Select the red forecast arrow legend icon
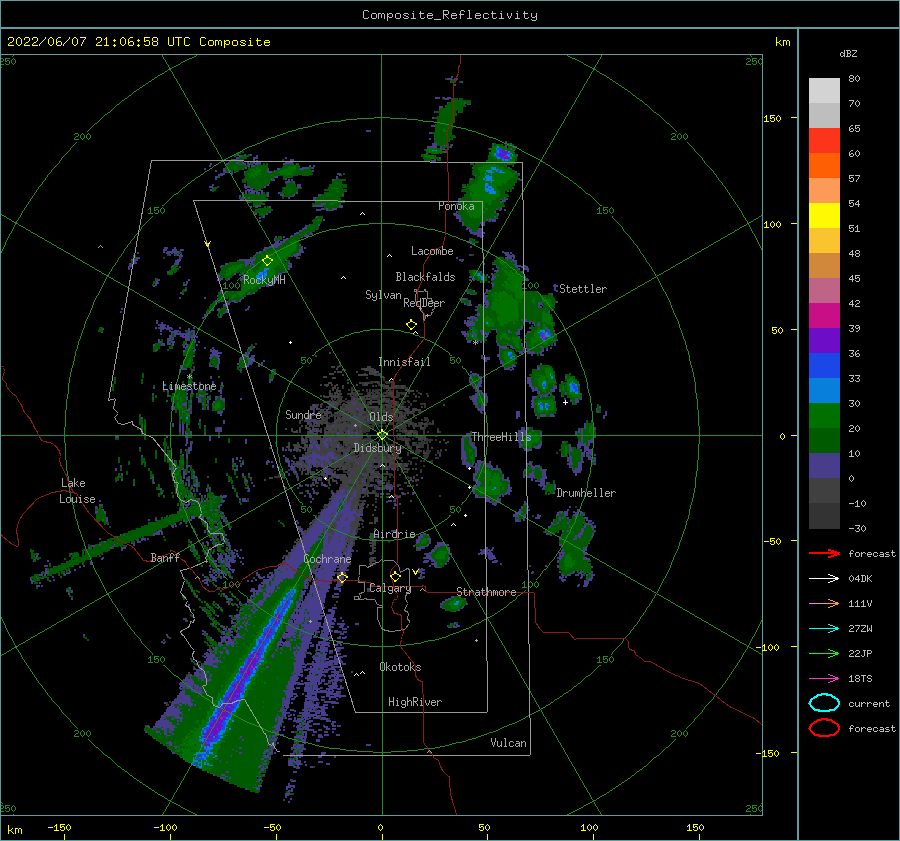This screenshot has width=900, height=841. pos(824,553)
